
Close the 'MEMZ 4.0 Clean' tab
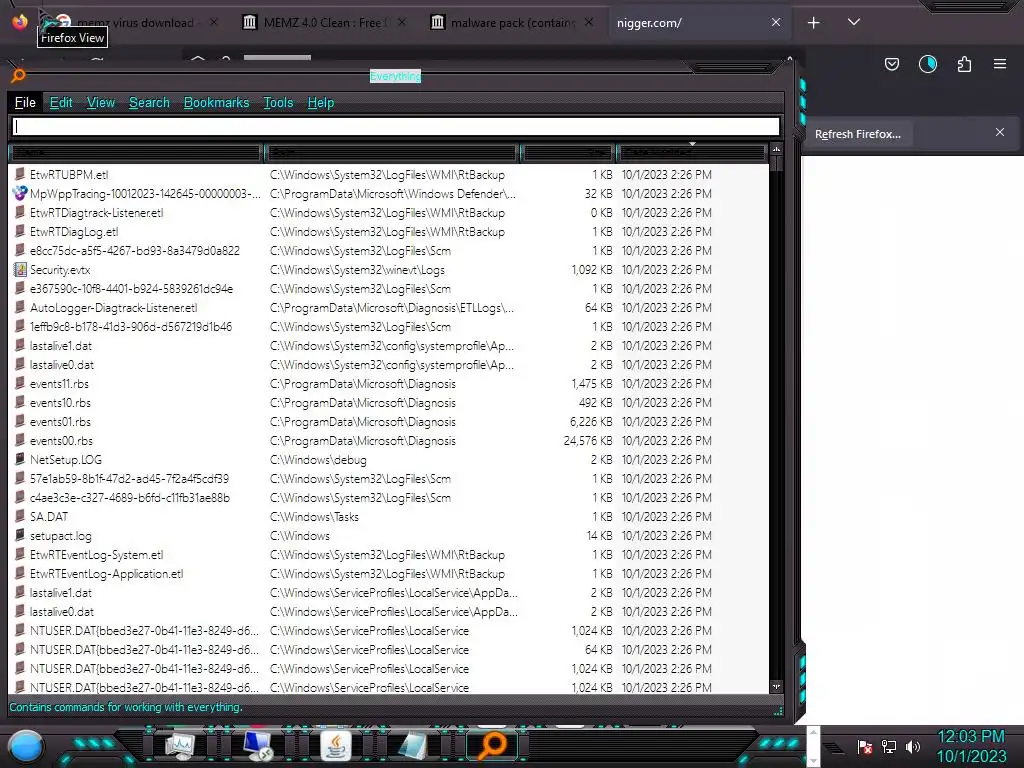pyautogui.click(x=402, y=22)
